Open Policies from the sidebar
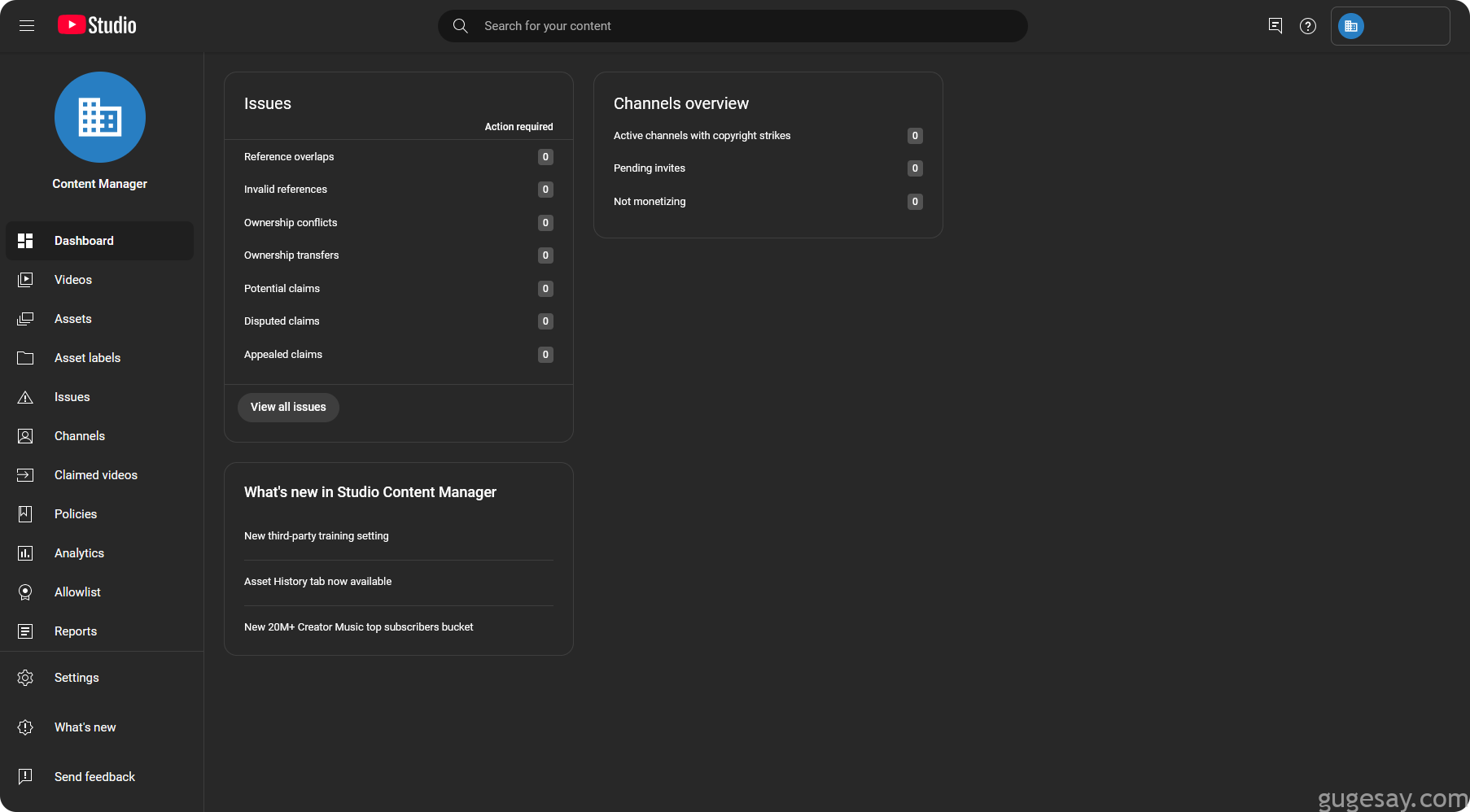Screen dimensions: 1470x812 point(100,514)
